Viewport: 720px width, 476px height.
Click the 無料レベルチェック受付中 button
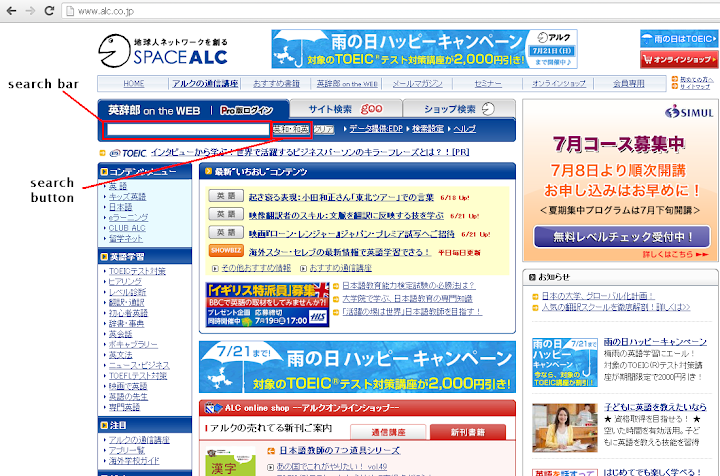tap(622, 236)
